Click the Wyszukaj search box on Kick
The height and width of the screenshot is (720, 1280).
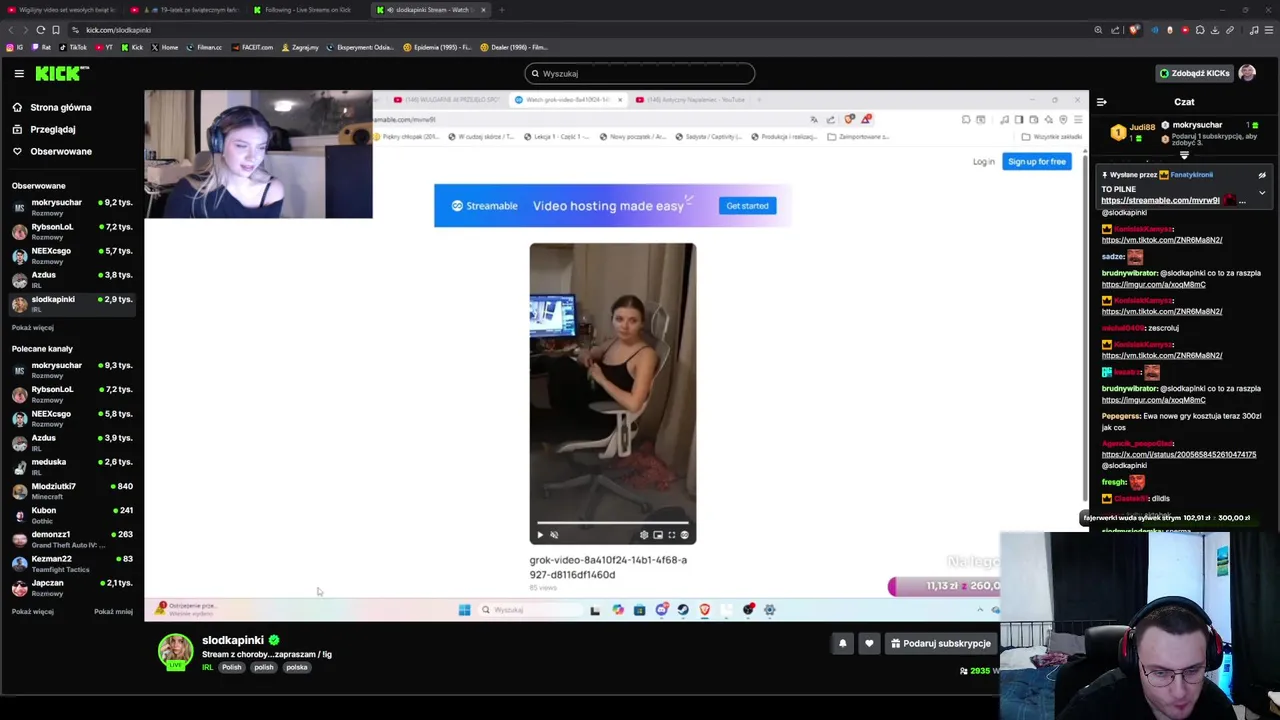tap(639, 73)
